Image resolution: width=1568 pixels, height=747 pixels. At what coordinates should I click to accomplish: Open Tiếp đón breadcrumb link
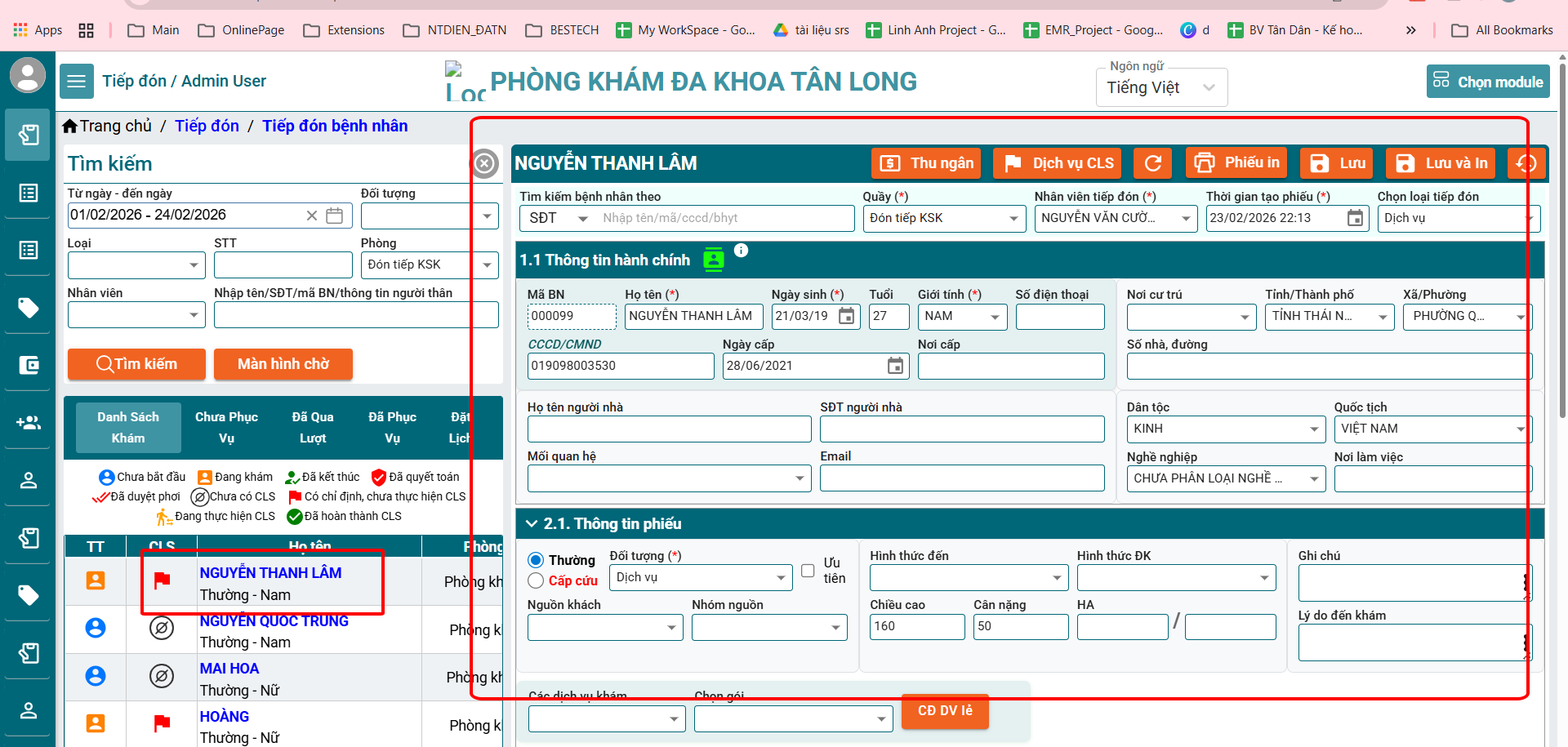207,126
